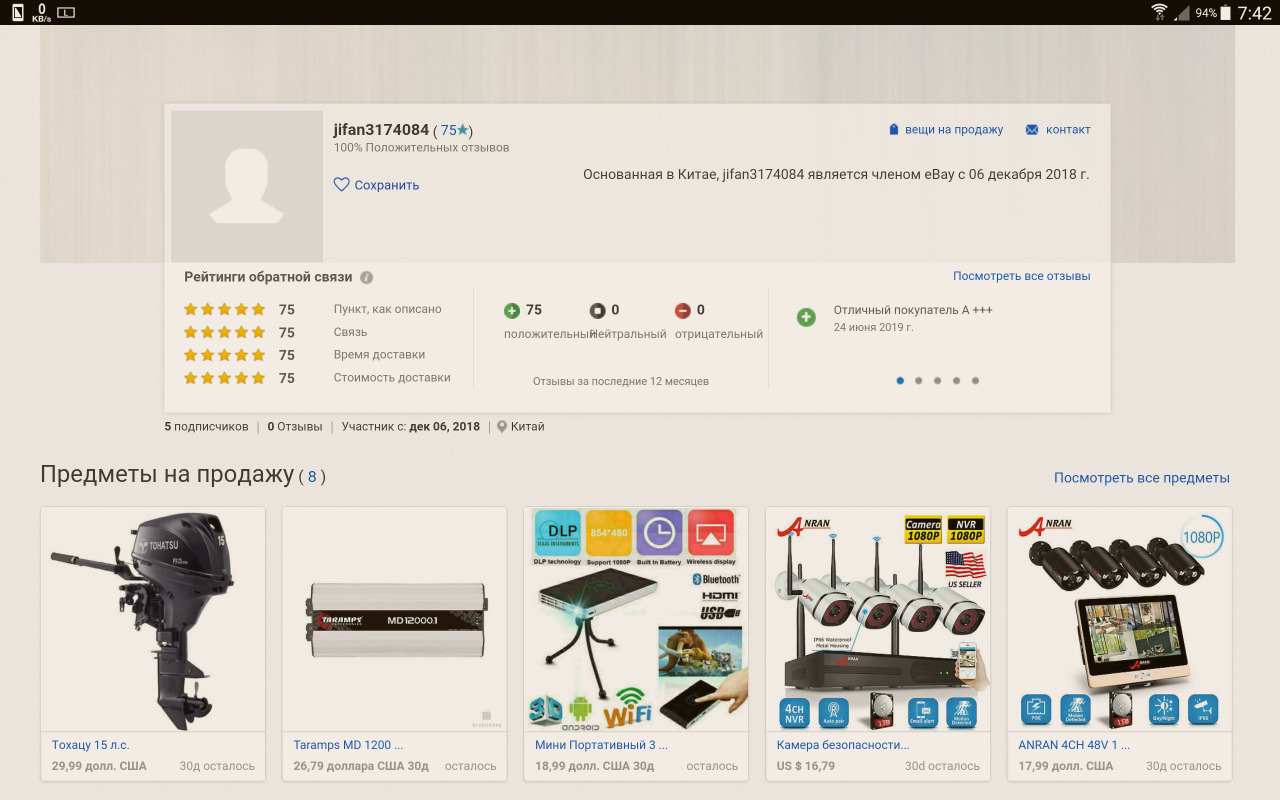
Task: Select the last feedback carousel dot
Action: click(975, 381)
